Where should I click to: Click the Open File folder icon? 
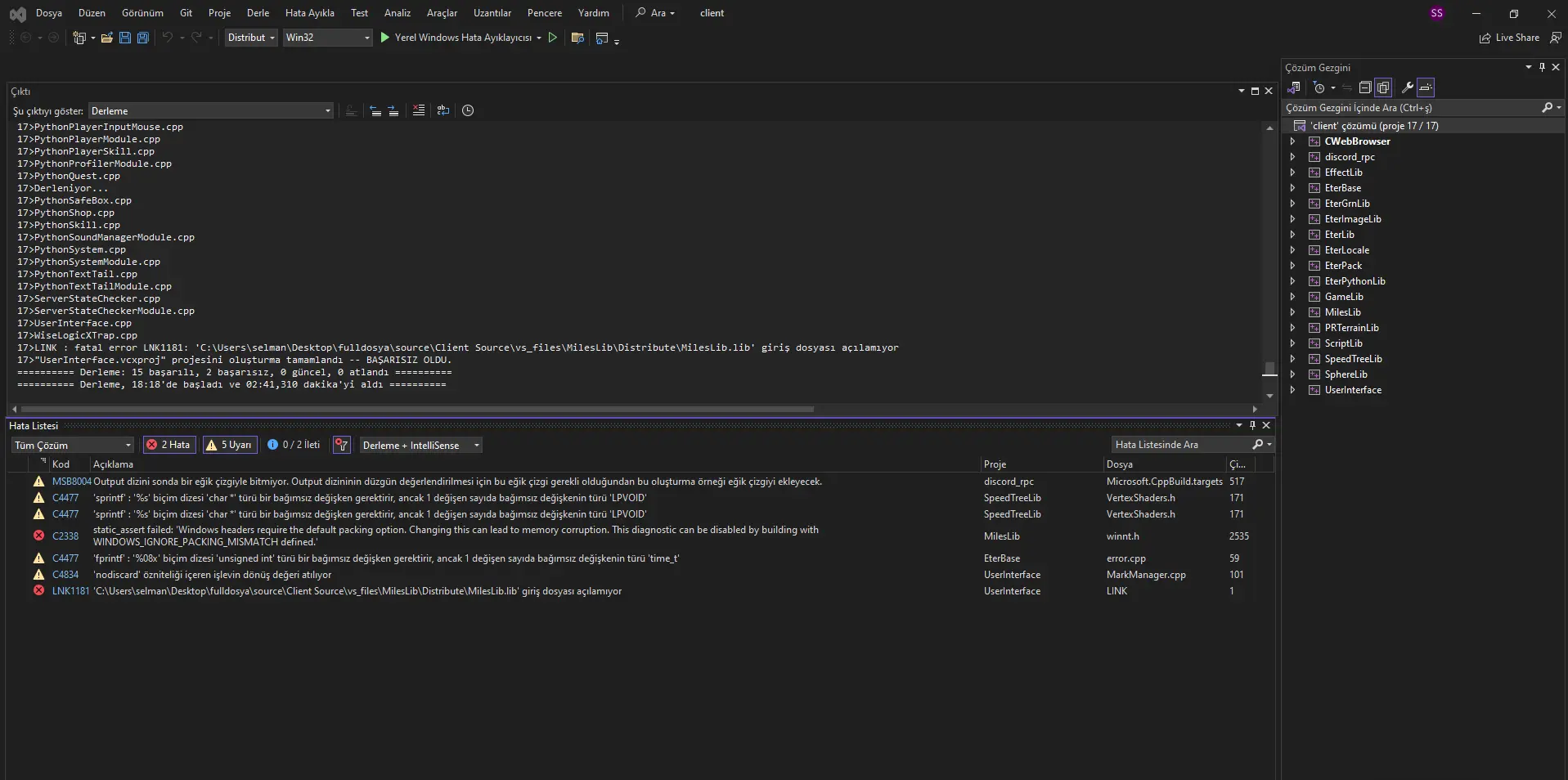point(106,38)
